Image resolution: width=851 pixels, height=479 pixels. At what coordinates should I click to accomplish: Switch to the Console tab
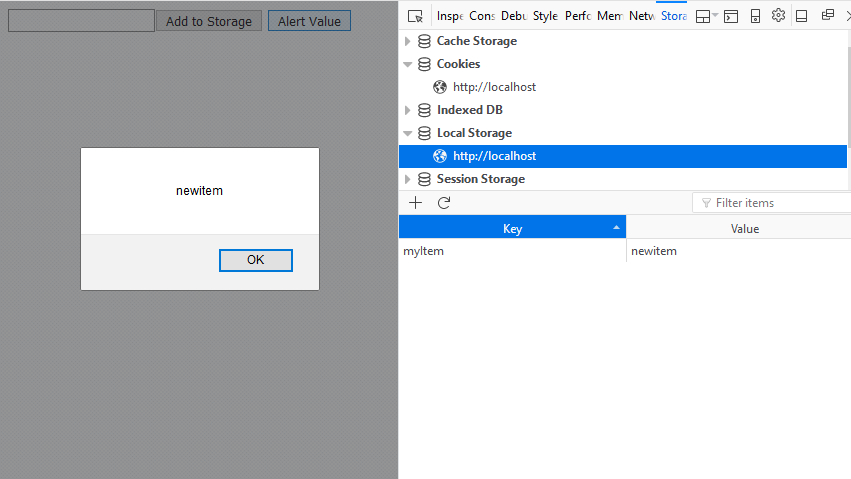tap(482, 16)
